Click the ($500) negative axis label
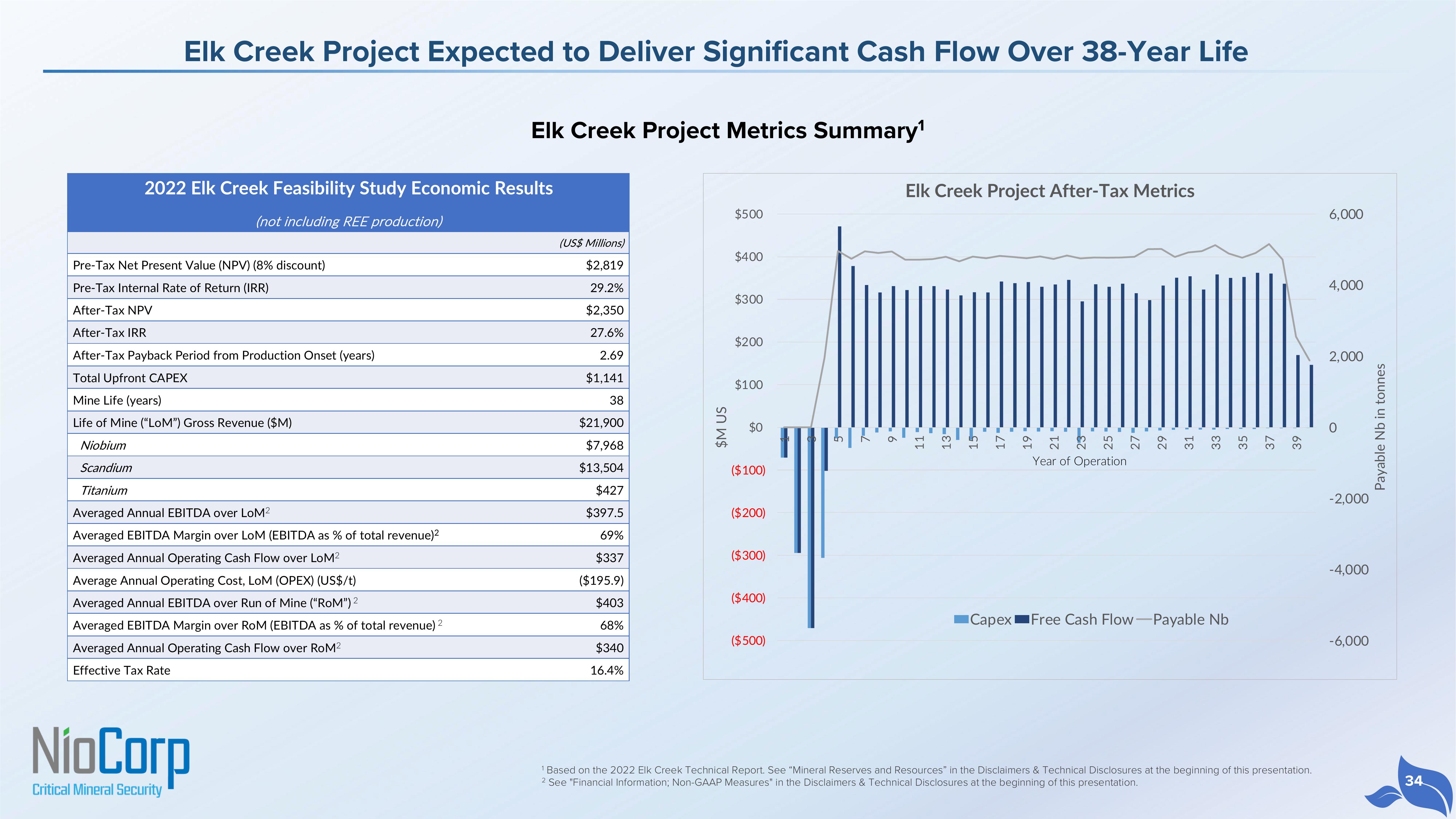Viewport: 1456px width, 819px height. coord(748,640)
